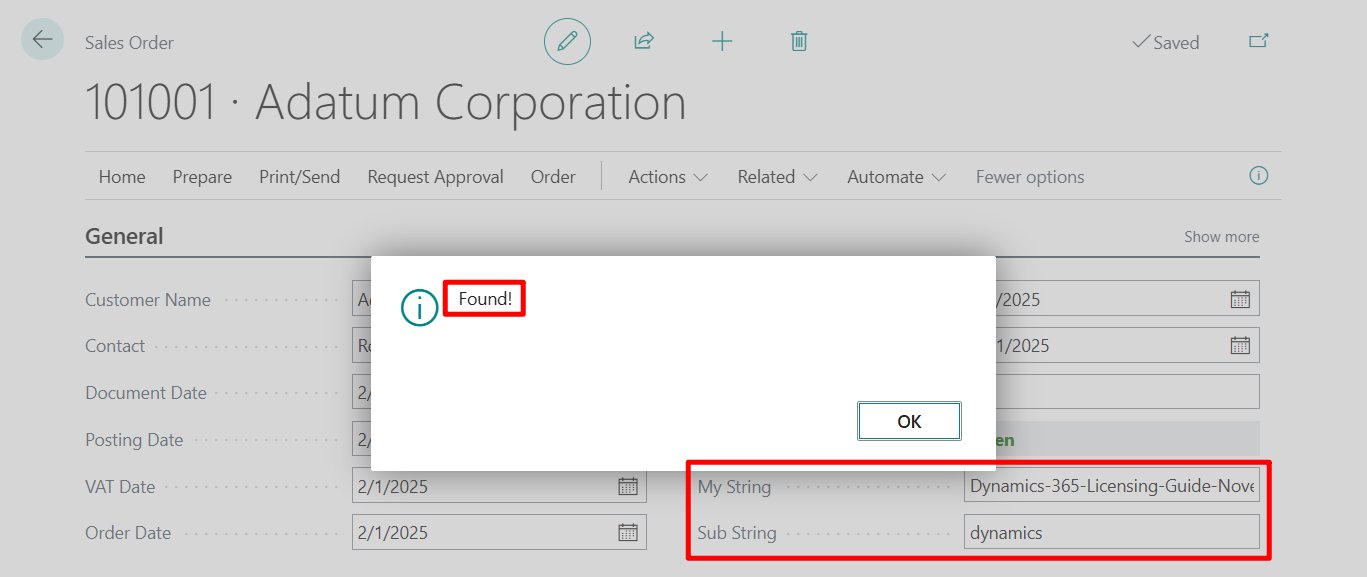Open calendar picker for VAT Date
Viewport: 1367px width, 577px height.
tap(628, 487)
